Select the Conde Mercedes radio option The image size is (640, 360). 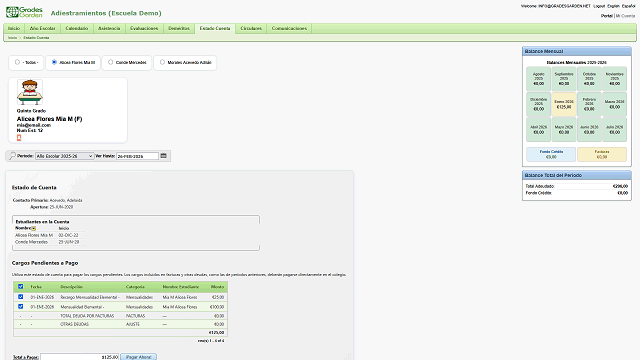110,62
